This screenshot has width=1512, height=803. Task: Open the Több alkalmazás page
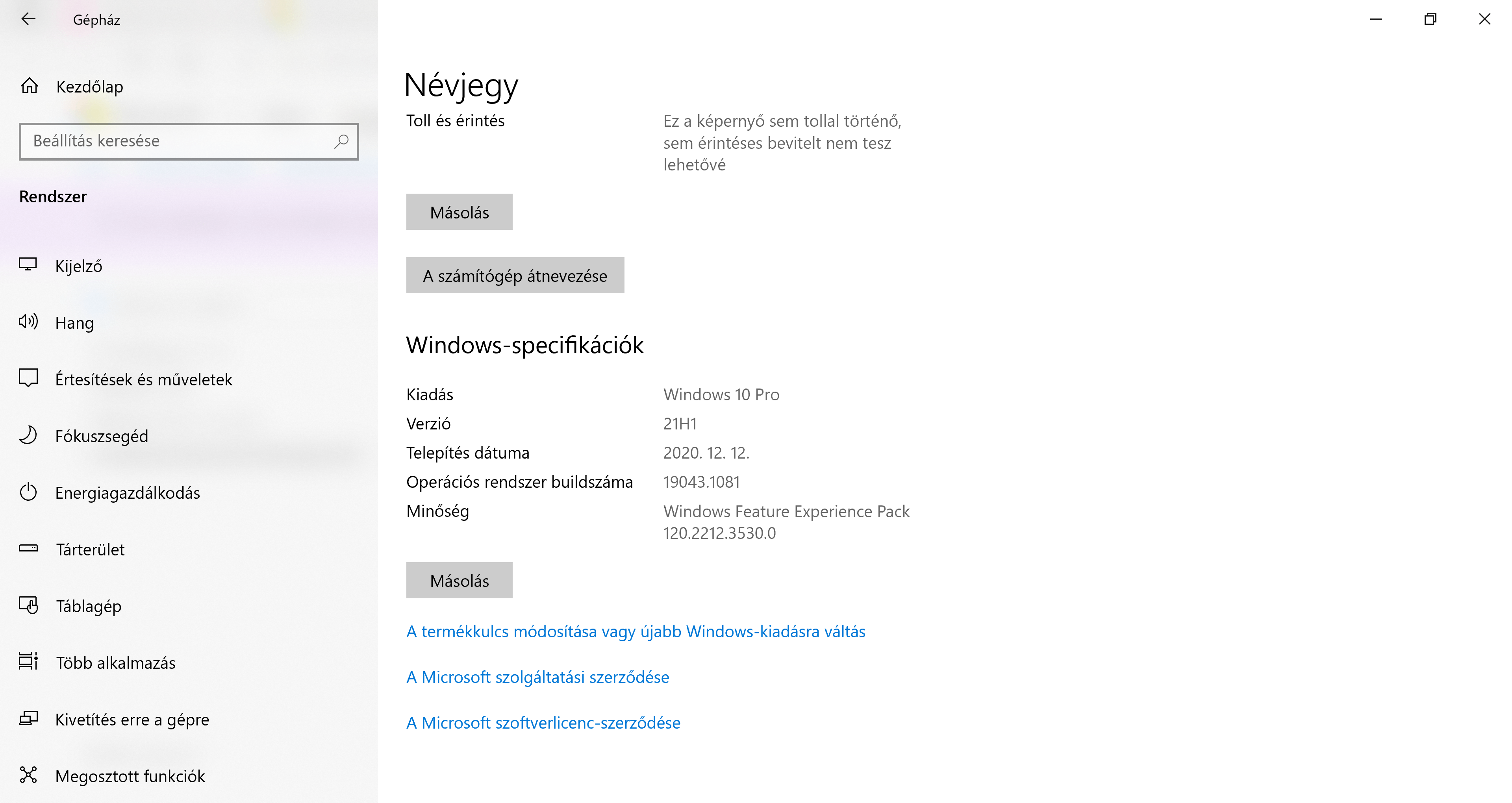point(115,663)
